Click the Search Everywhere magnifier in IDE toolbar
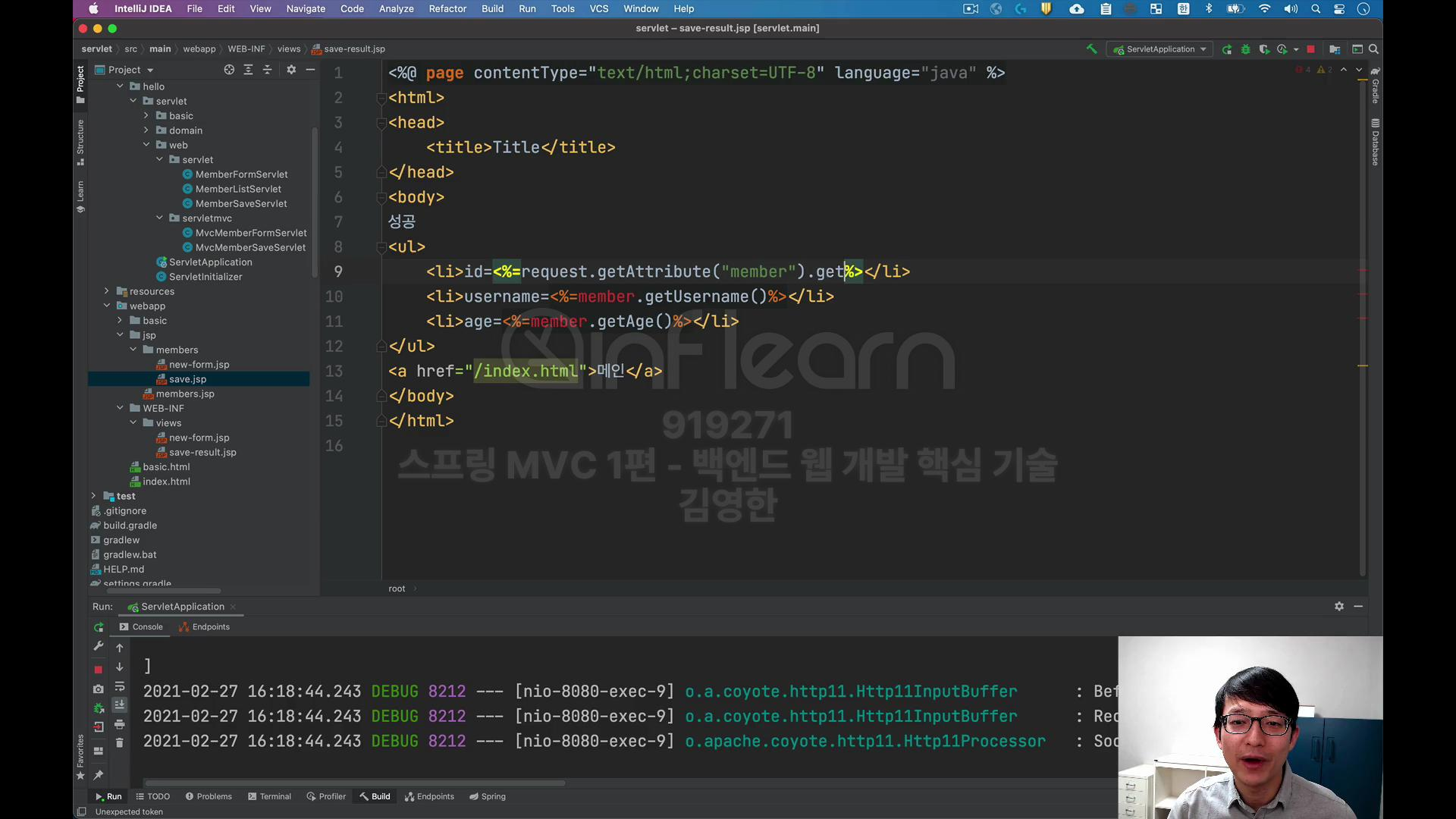This screenshot has width=1456, height=819. tap(1373, 49)
